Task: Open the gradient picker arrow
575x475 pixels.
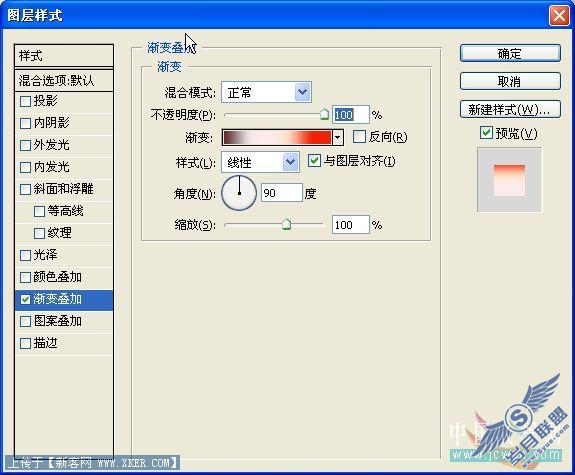Action: click(337, 138)
